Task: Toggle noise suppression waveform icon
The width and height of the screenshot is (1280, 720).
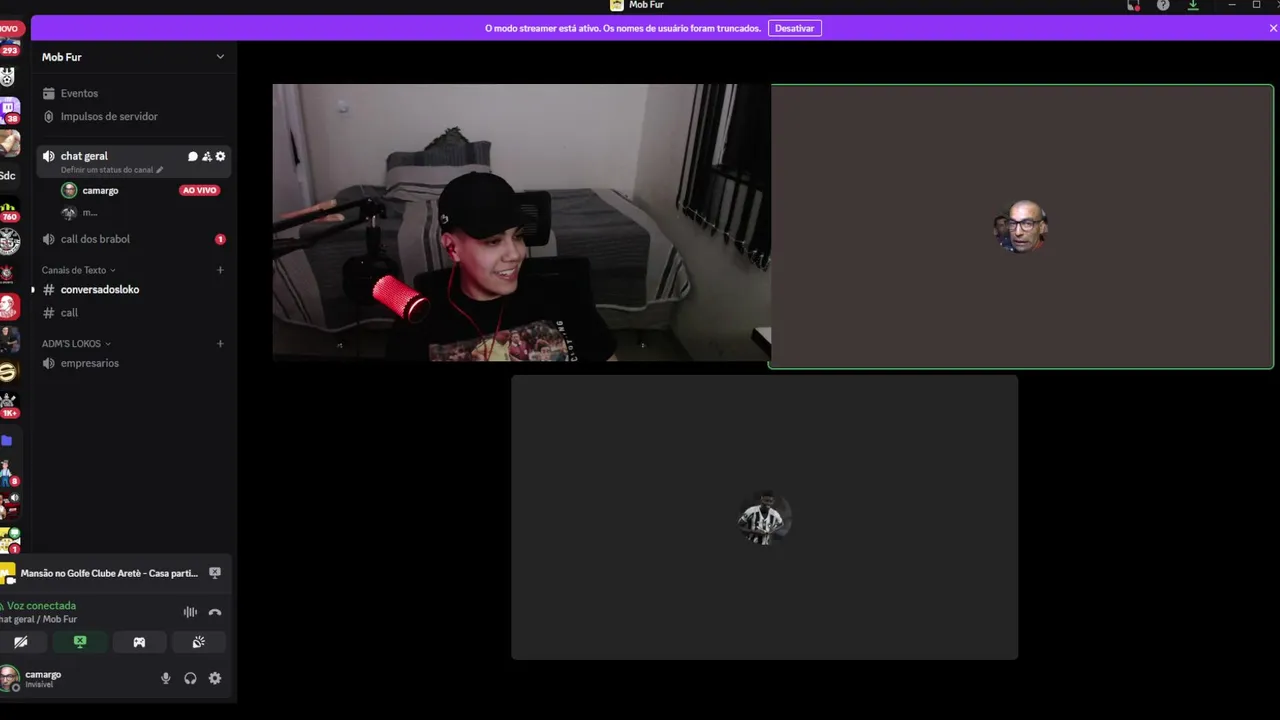Action: [x=190, y=612]
